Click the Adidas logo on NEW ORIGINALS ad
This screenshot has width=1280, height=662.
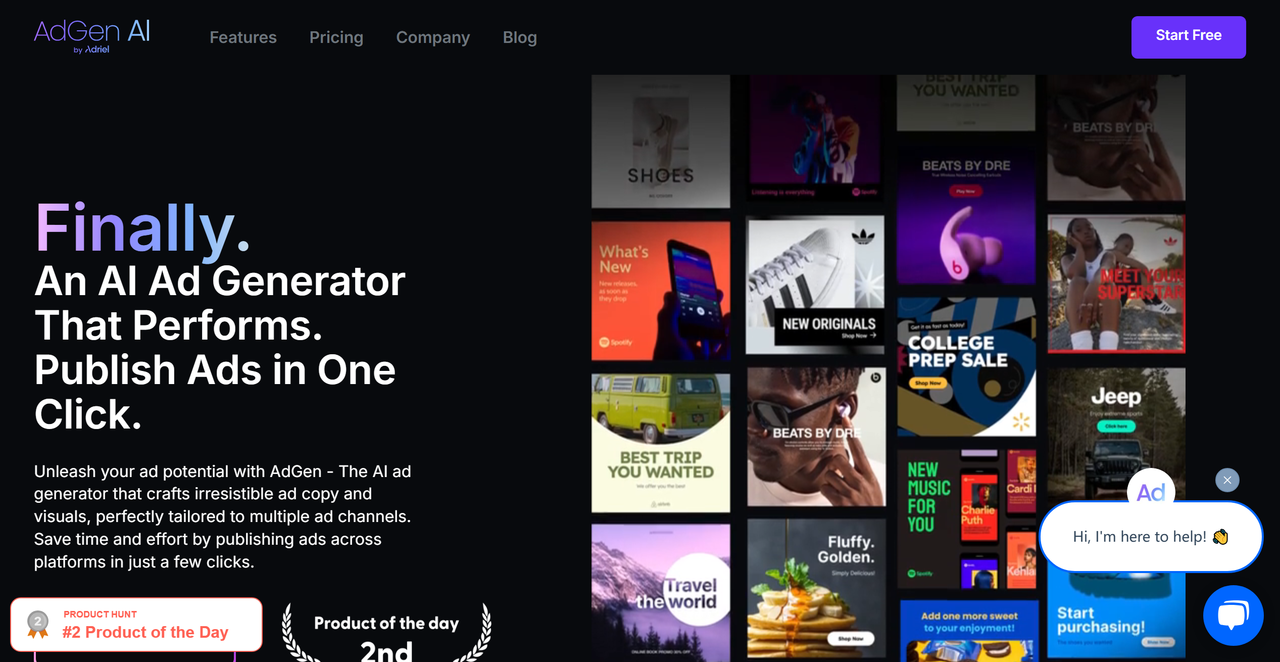pos(861,237)
